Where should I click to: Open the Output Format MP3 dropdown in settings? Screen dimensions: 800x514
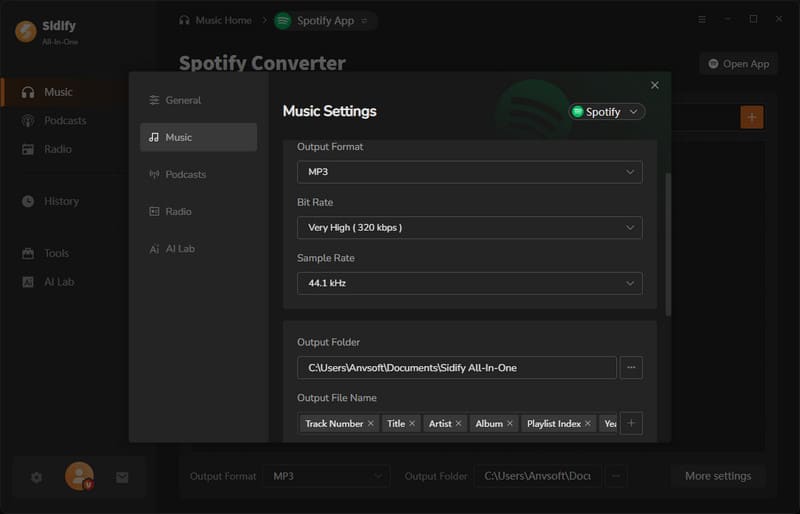[469, 172]
